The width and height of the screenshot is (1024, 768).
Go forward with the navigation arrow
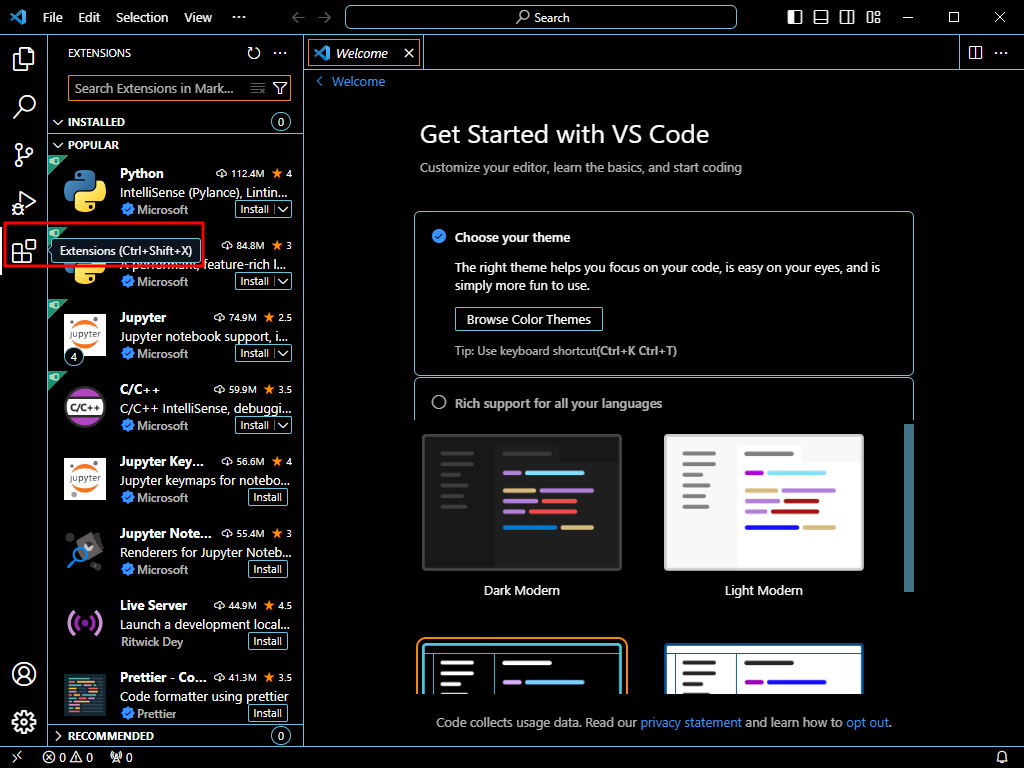325,18
